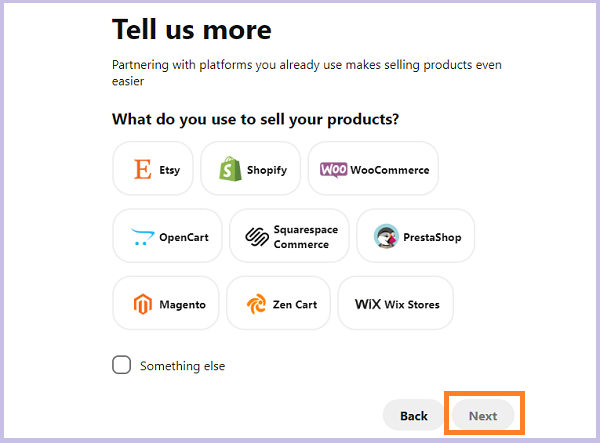Click the WiX logo text
The height and width of the screenshot is (443, 600).
(x=368, y=304)
